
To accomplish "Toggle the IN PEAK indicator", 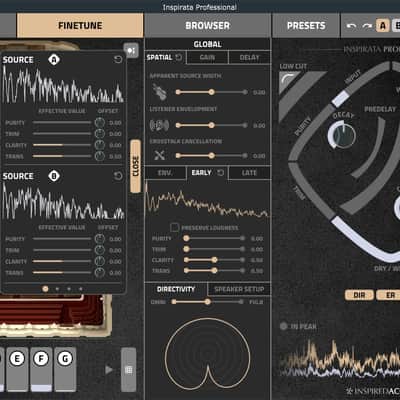I will (284, 326).
